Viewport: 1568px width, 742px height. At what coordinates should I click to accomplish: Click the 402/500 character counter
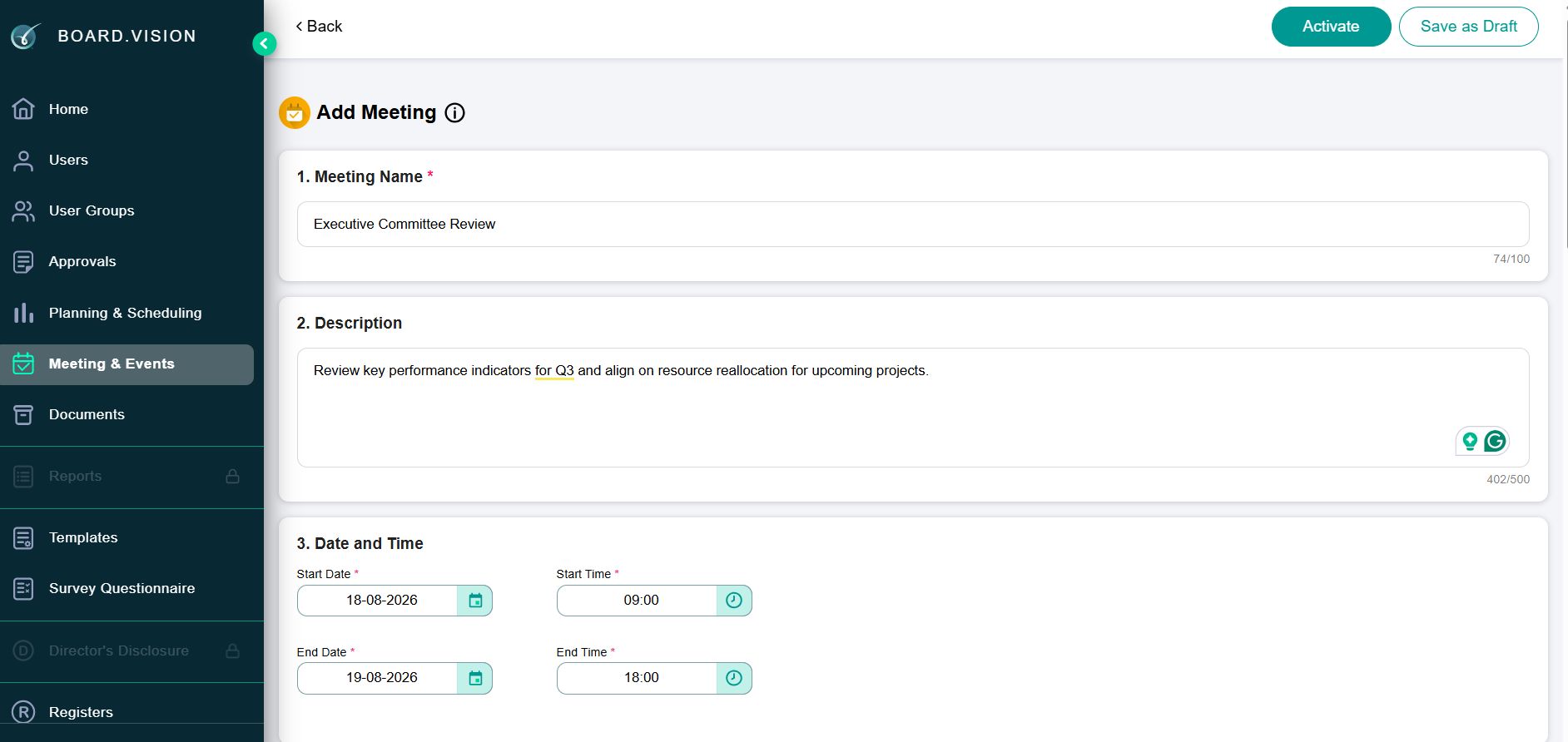tap(1508, 479)
